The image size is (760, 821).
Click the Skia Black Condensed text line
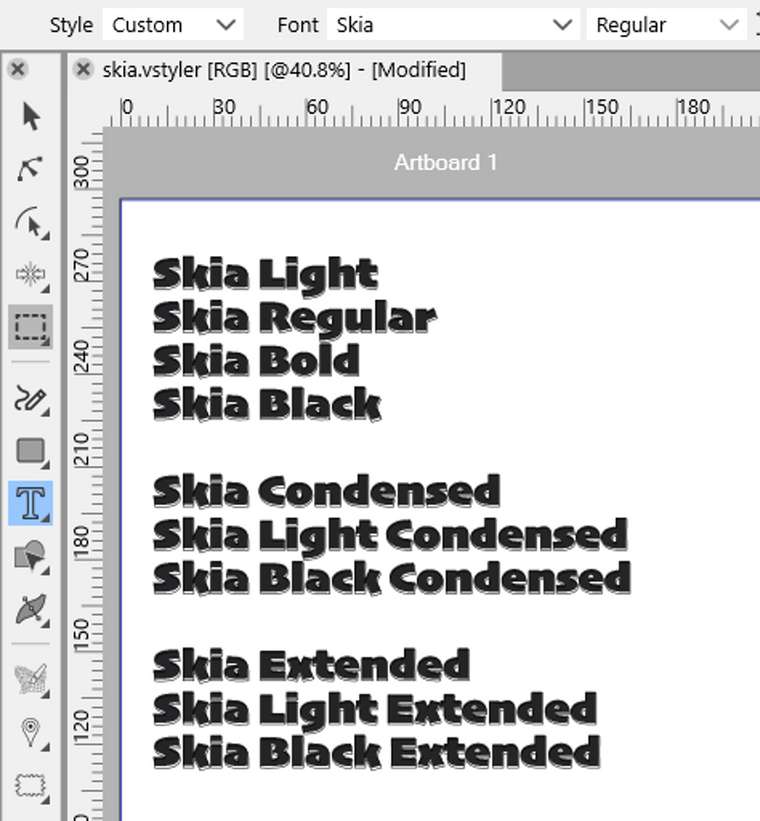[x=392, y=579]
